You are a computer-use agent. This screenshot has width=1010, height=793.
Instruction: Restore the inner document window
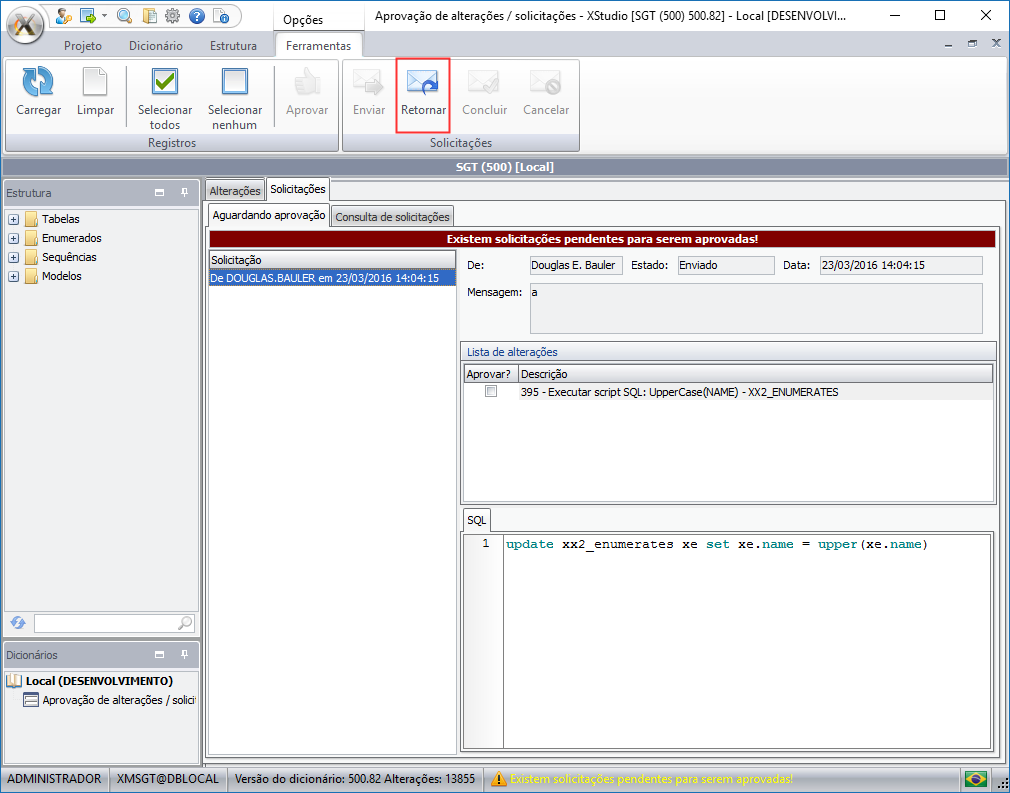coord(972,44)
